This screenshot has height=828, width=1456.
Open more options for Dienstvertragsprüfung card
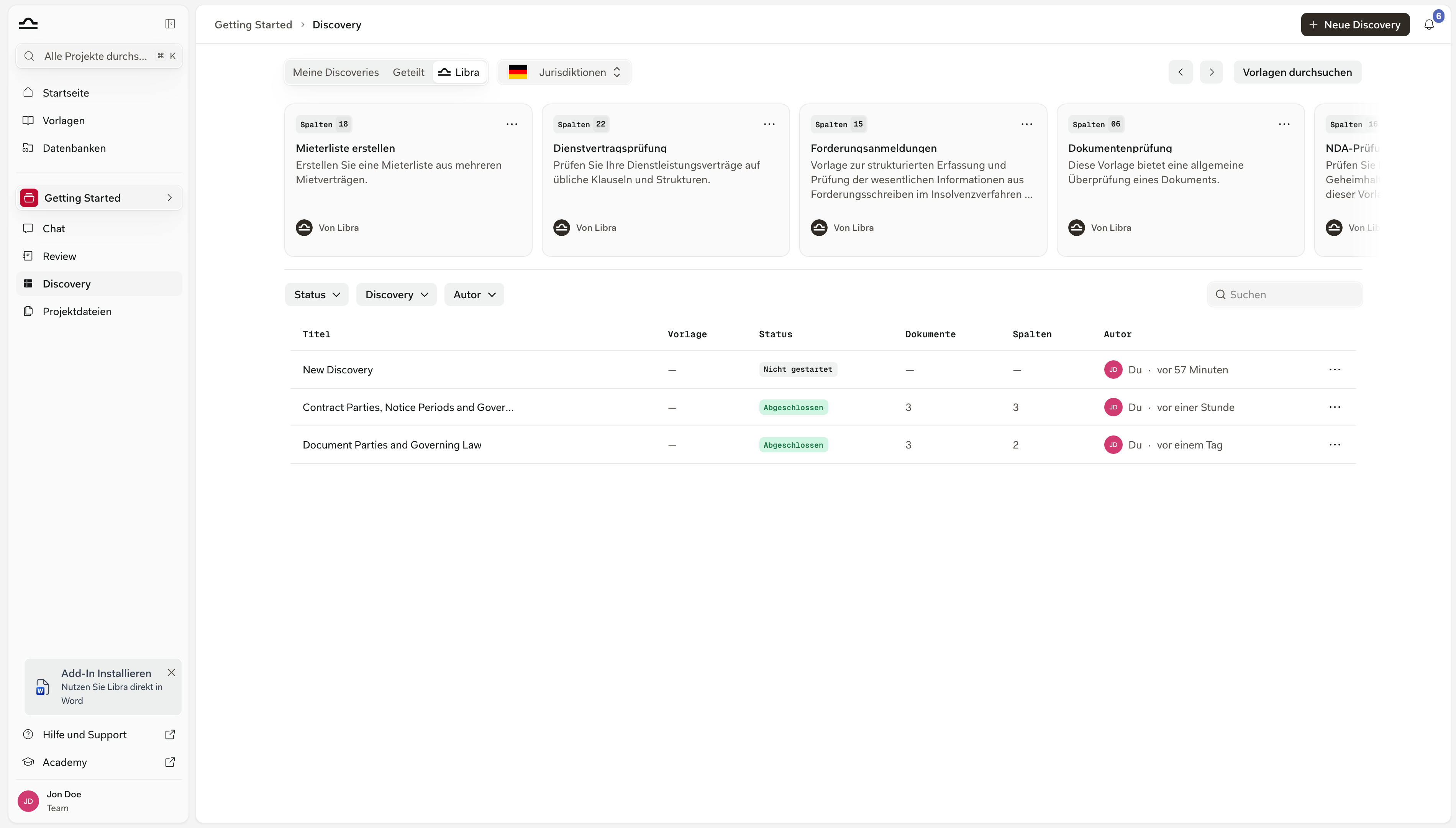(769, 124)
